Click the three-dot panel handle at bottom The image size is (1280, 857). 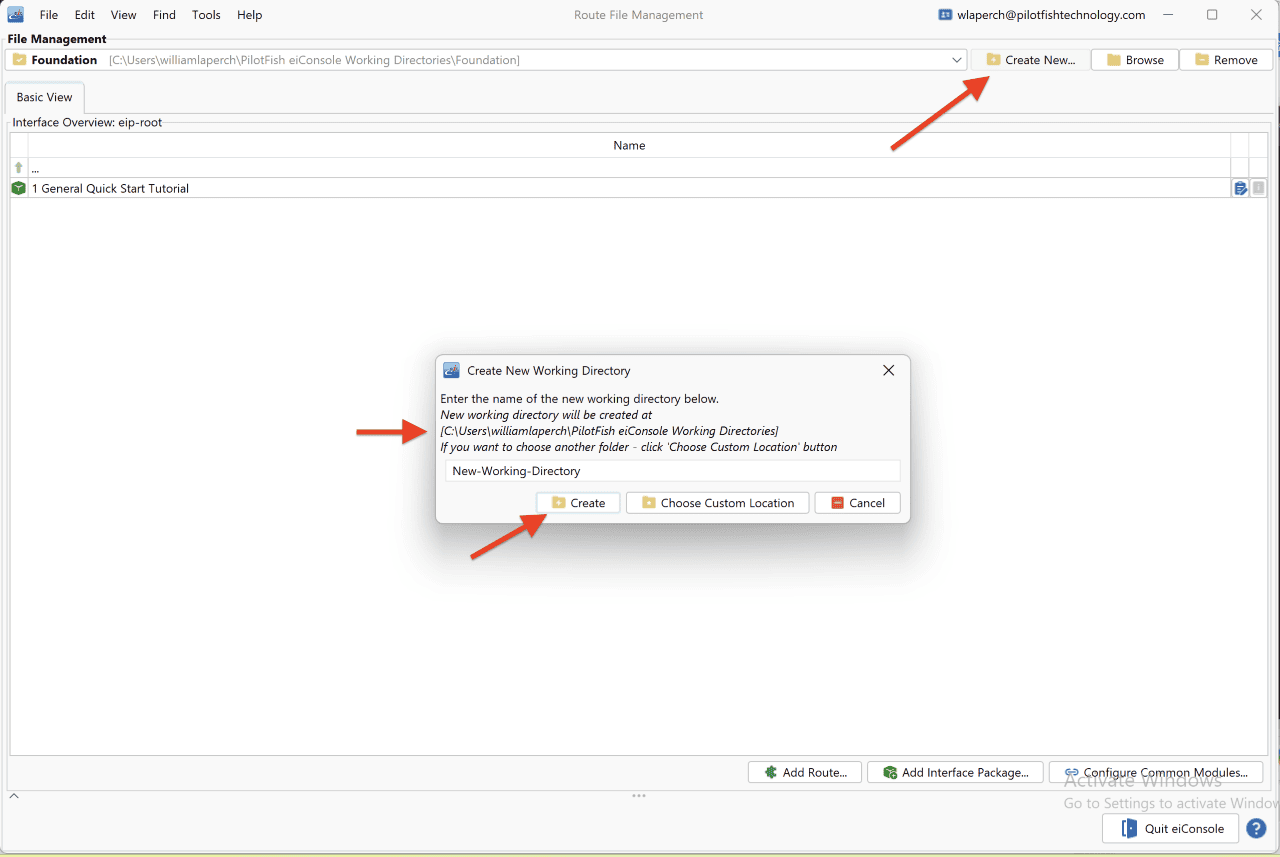click(639, 796)
